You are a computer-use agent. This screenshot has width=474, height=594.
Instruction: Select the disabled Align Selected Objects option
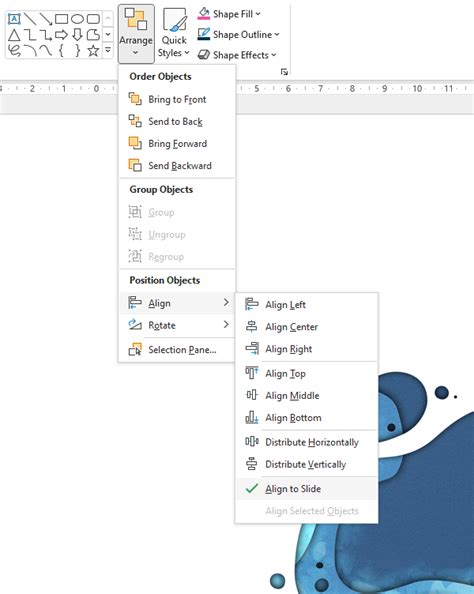tap(307, 511)
